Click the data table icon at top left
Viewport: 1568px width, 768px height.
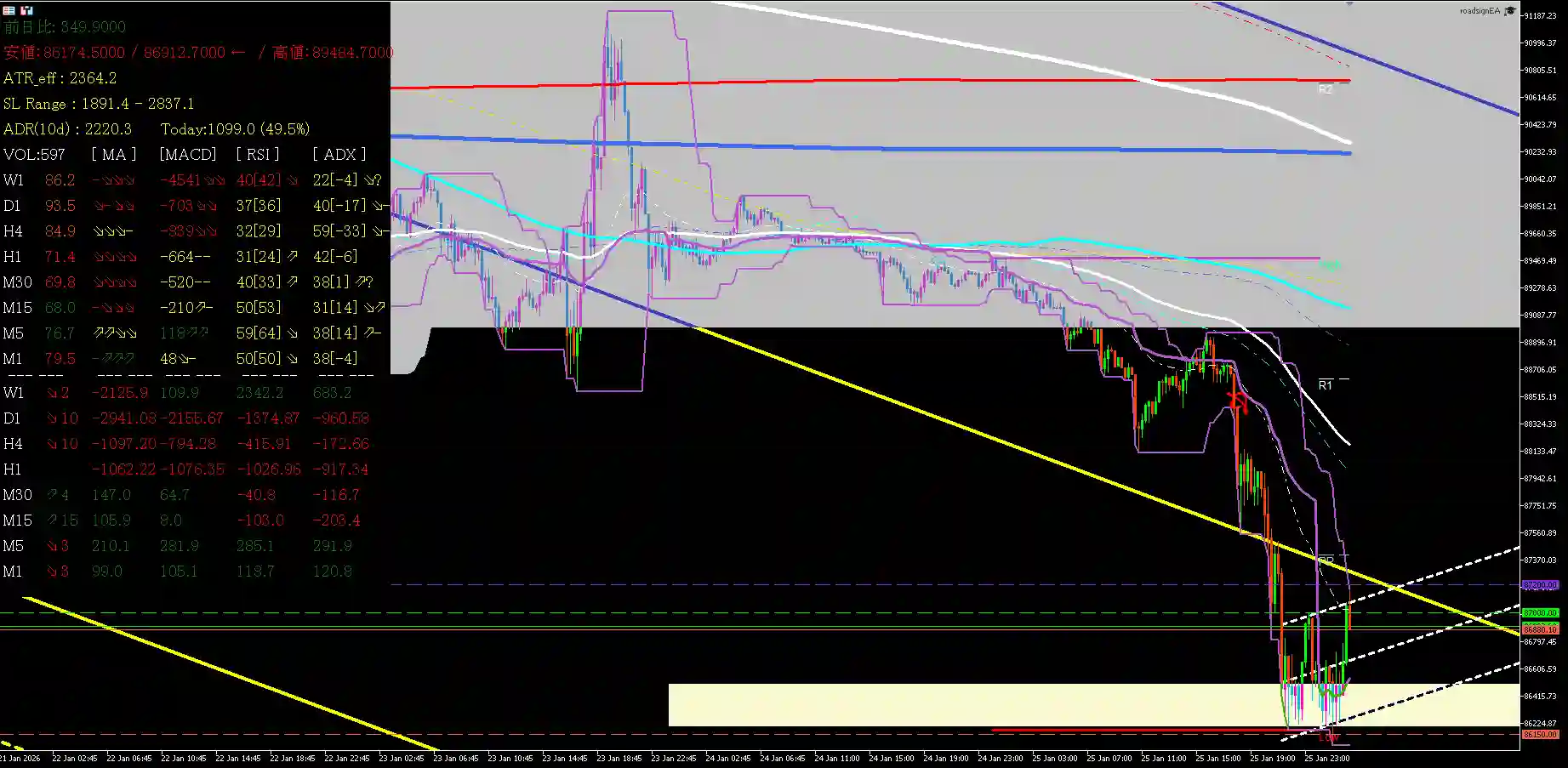click(x=9, y=11)
